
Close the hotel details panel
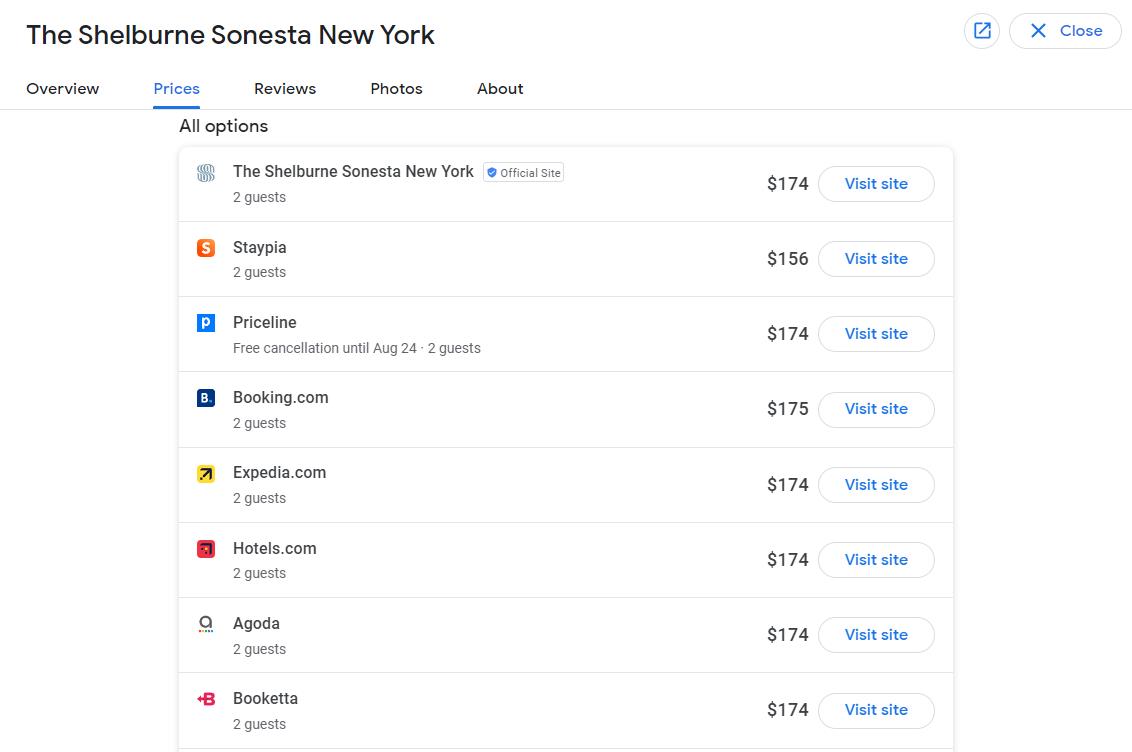tap(1065, 31)
